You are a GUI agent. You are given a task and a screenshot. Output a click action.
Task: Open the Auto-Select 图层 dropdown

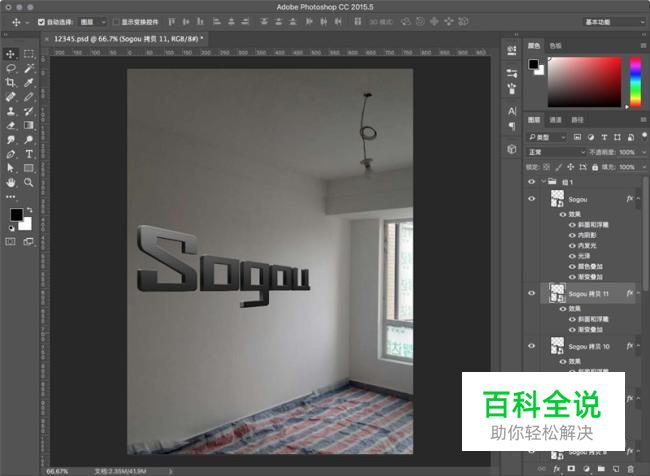coord(93,22)
